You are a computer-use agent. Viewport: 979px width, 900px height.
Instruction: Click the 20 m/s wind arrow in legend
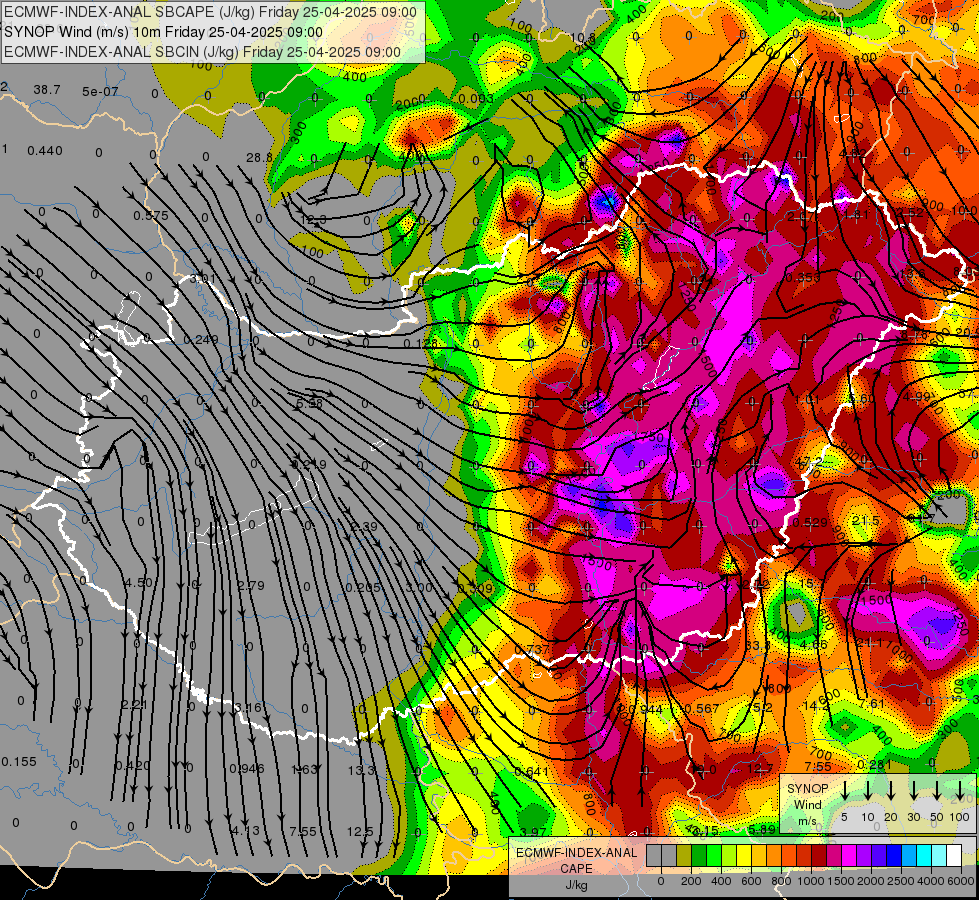coord(891,789)
